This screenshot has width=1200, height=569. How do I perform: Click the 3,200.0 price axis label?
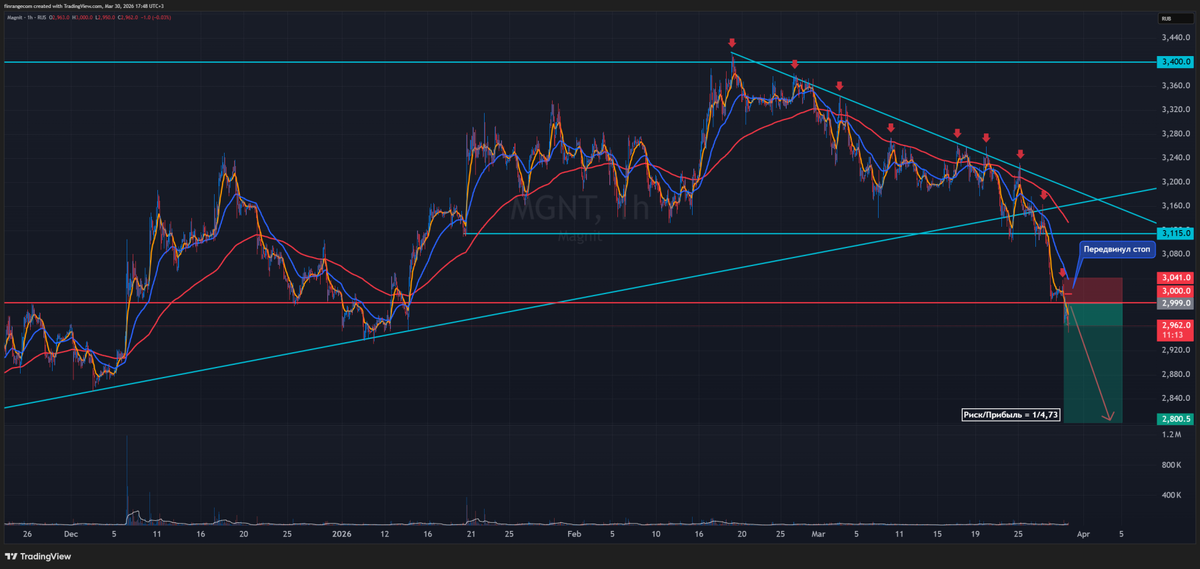(x=1176, y=182)
